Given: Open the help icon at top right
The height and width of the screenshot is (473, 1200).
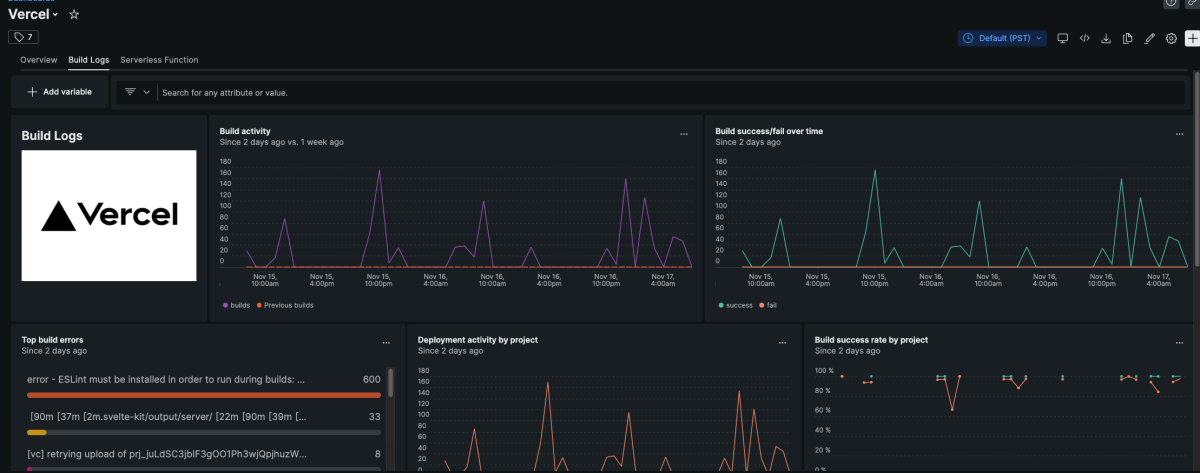Looking at the screenshot, I should (x=1171, y=3).
